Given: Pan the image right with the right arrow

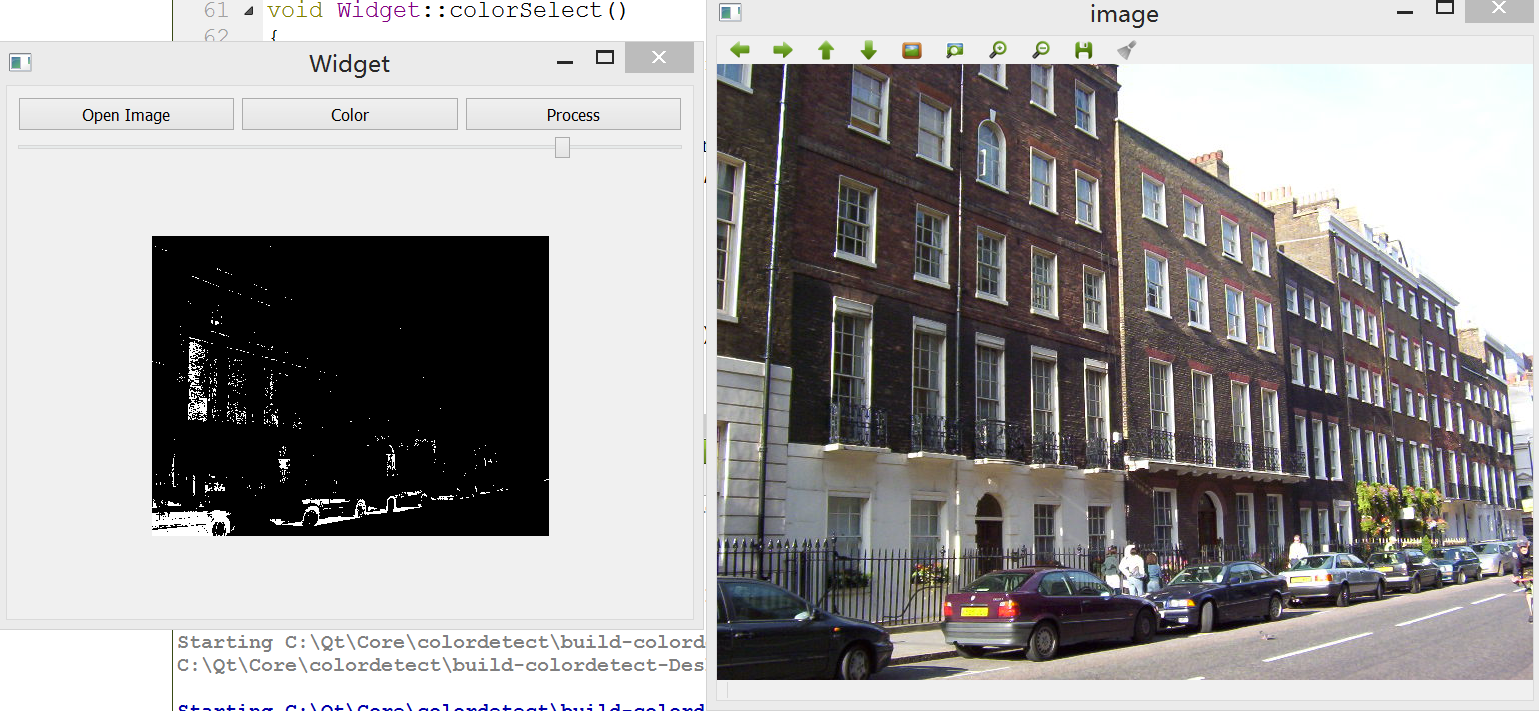Looking at the screenshot, I should click(x=783, y=50).
